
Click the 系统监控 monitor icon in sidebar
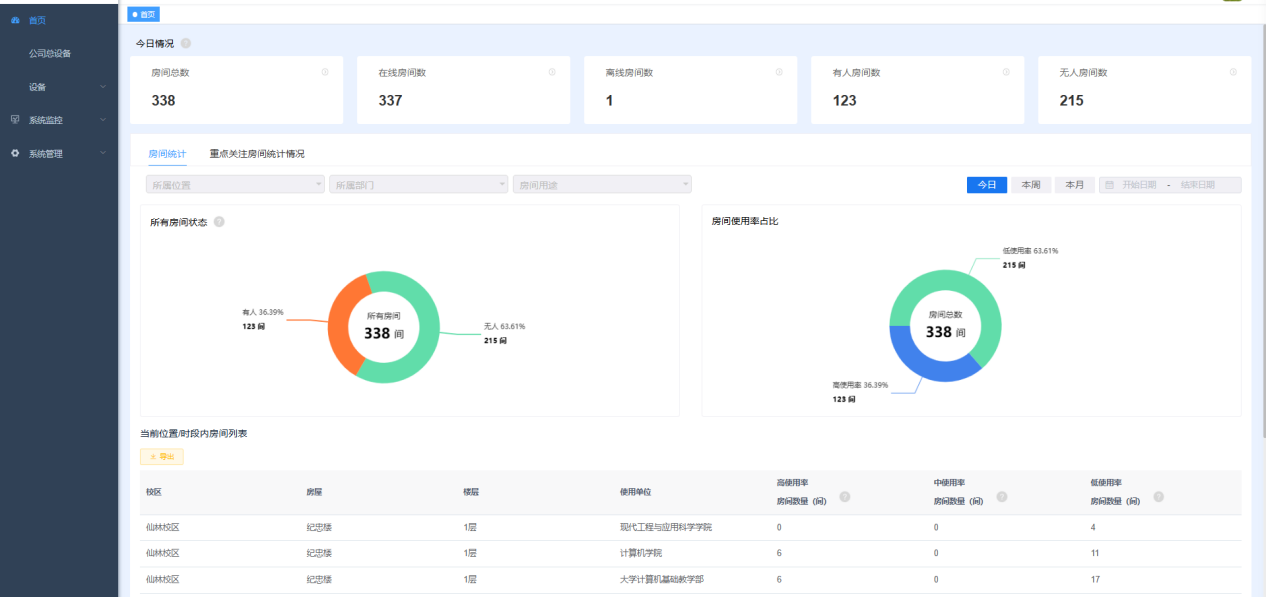(15, 120)
